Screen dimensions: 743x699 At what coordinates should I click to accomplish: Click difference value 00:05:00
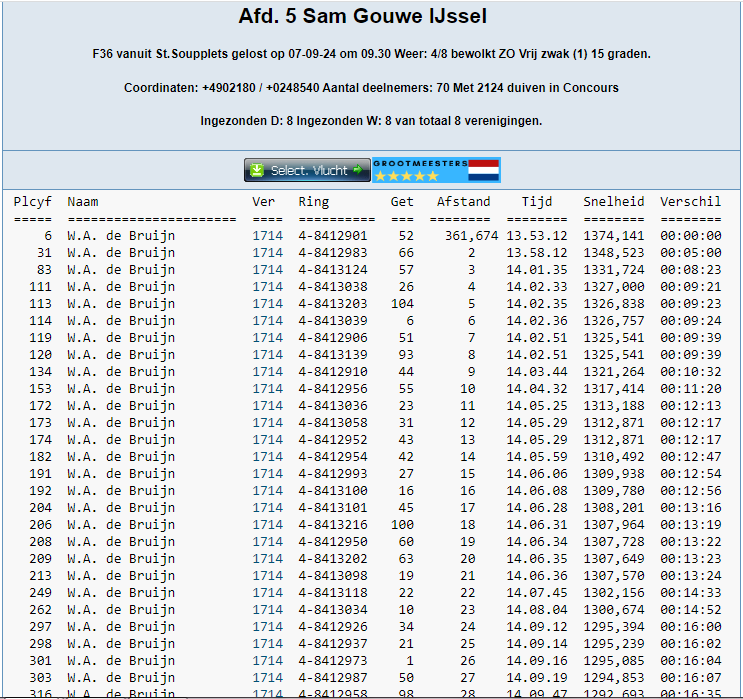690,253
